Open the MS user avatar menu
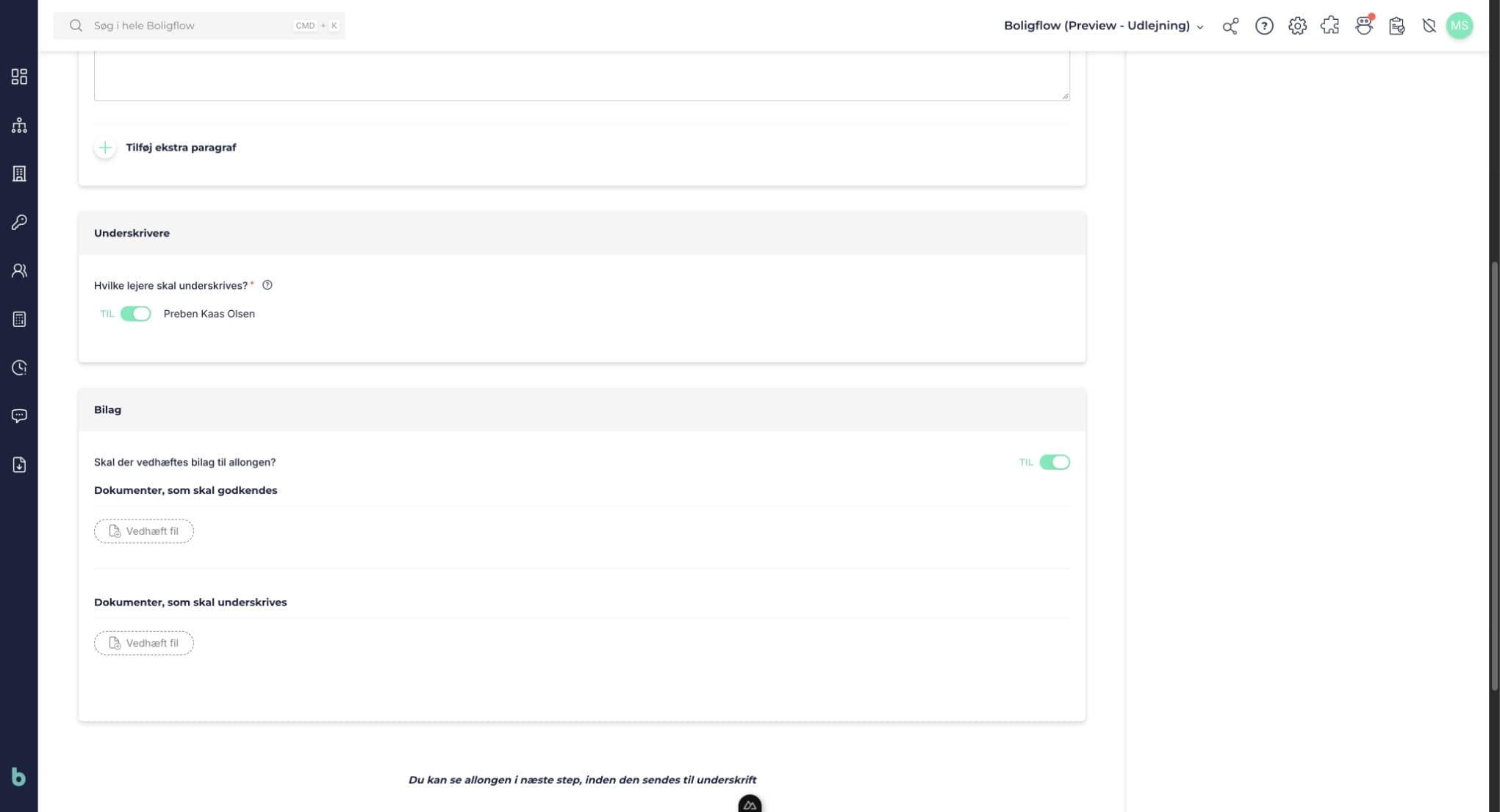This screenshot has height=812, width=1500. 1460,26
